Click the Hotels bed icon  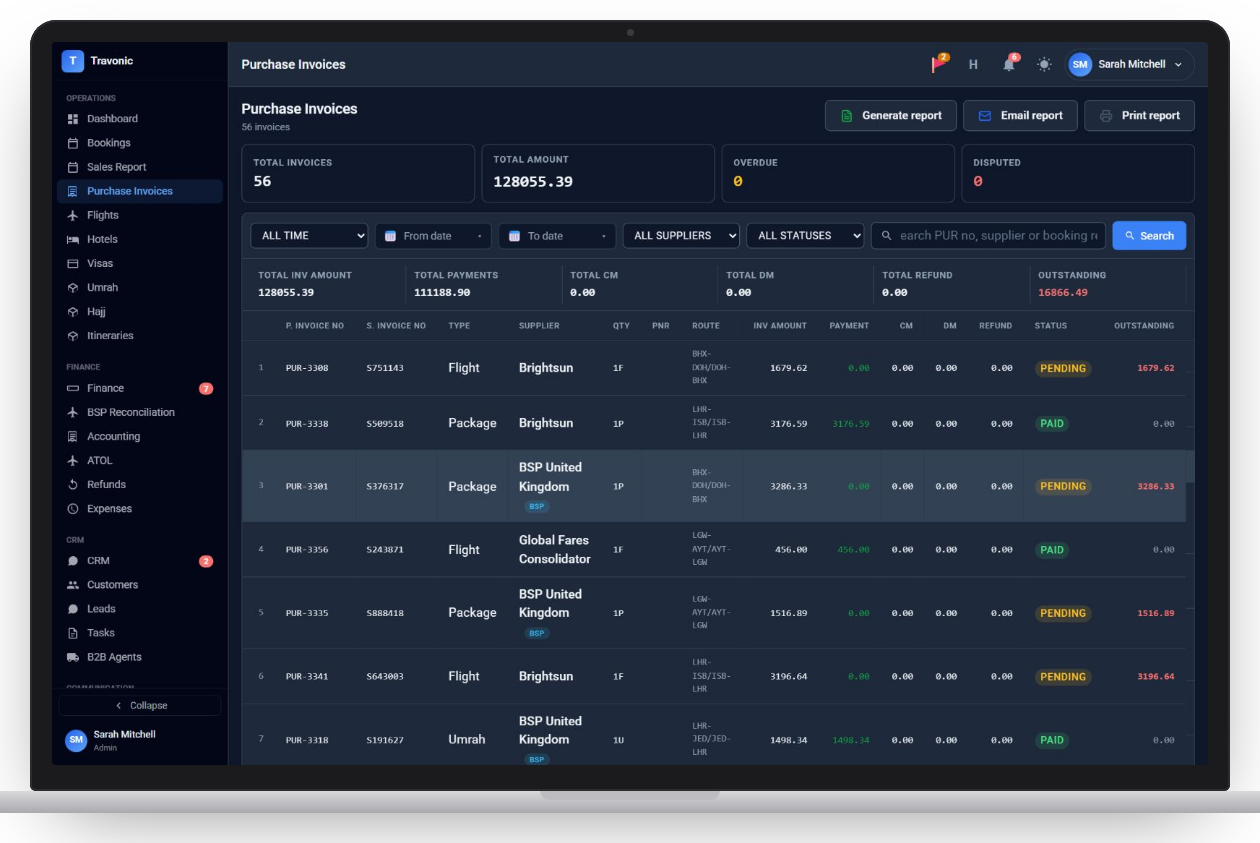73,239
